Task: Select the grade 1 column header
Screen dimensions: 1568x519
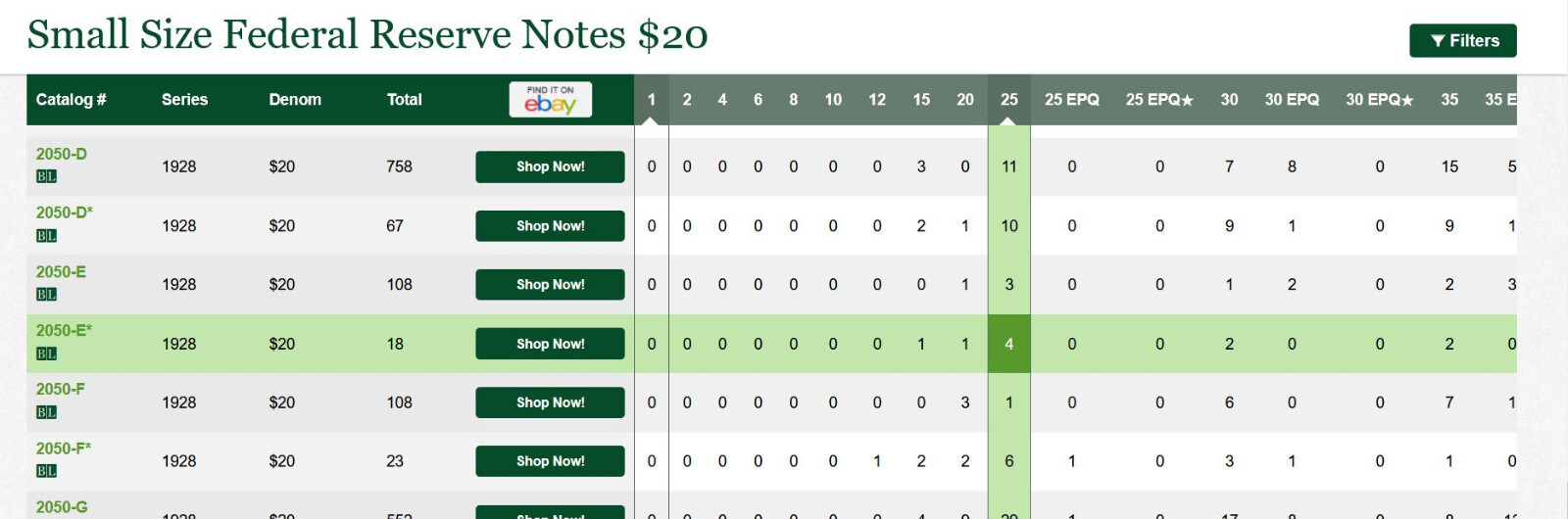Action: point(652,99)
